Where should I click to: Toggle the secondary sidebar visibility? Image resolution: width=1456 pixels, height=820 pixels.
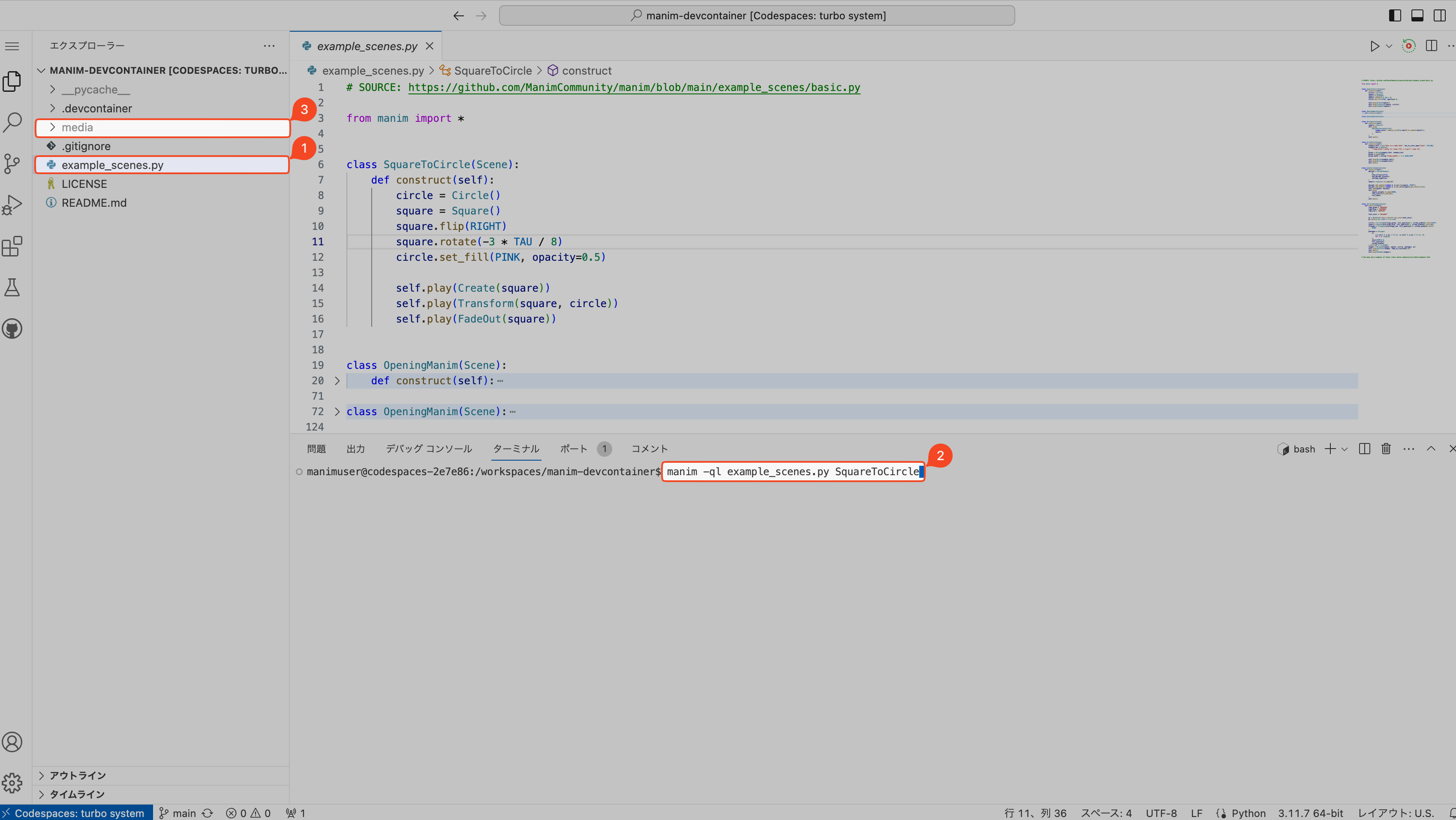pos(1440,15)
